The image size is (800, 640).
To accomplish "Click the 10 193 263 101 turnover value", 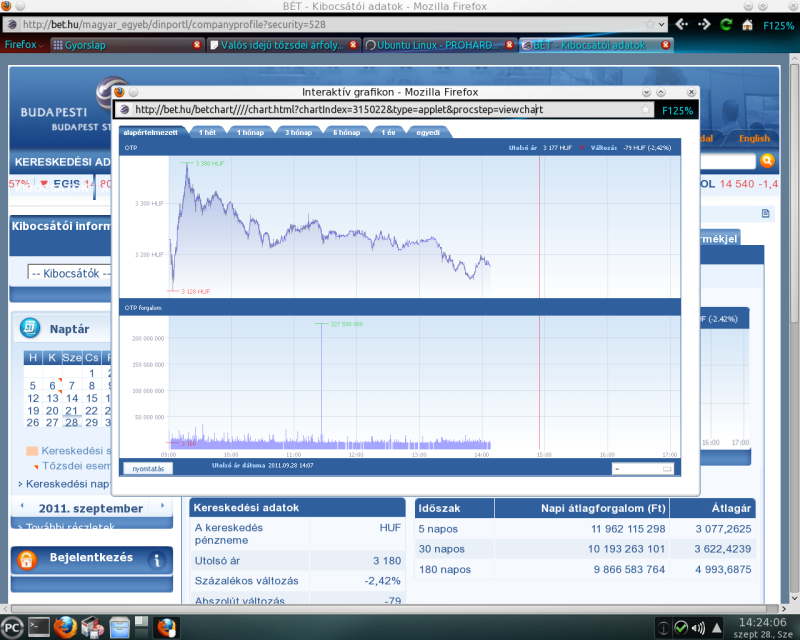I will click(x=626, y=549).
